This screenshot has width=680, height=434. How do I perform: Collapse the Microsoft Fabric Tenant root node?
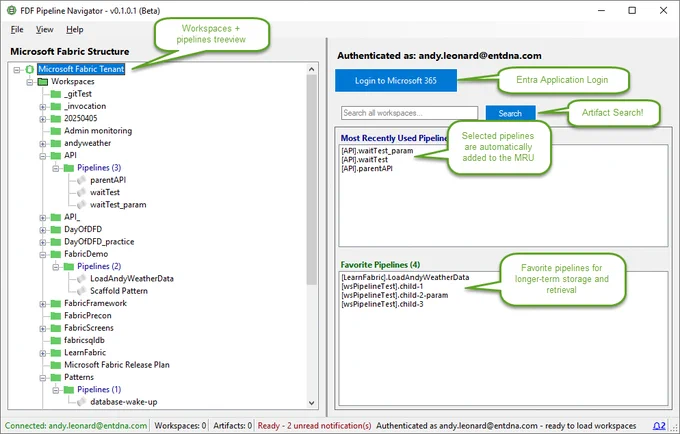[16, 69]
